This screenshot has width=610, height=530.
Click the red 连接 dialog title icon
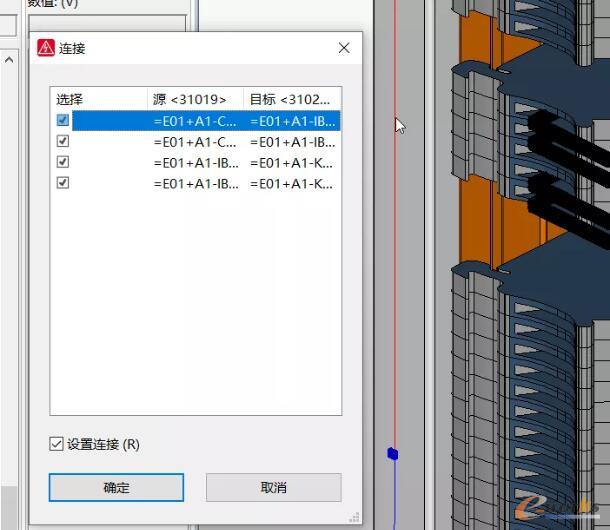pos(46,48)
